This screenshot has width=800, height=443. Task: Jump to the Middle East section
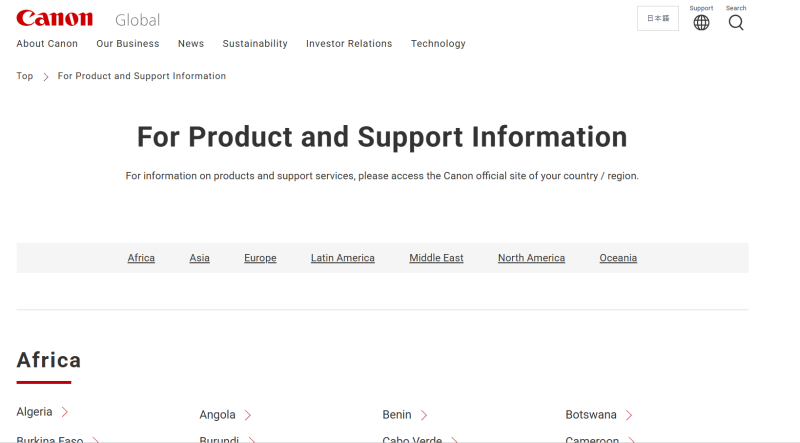[436, 258]
